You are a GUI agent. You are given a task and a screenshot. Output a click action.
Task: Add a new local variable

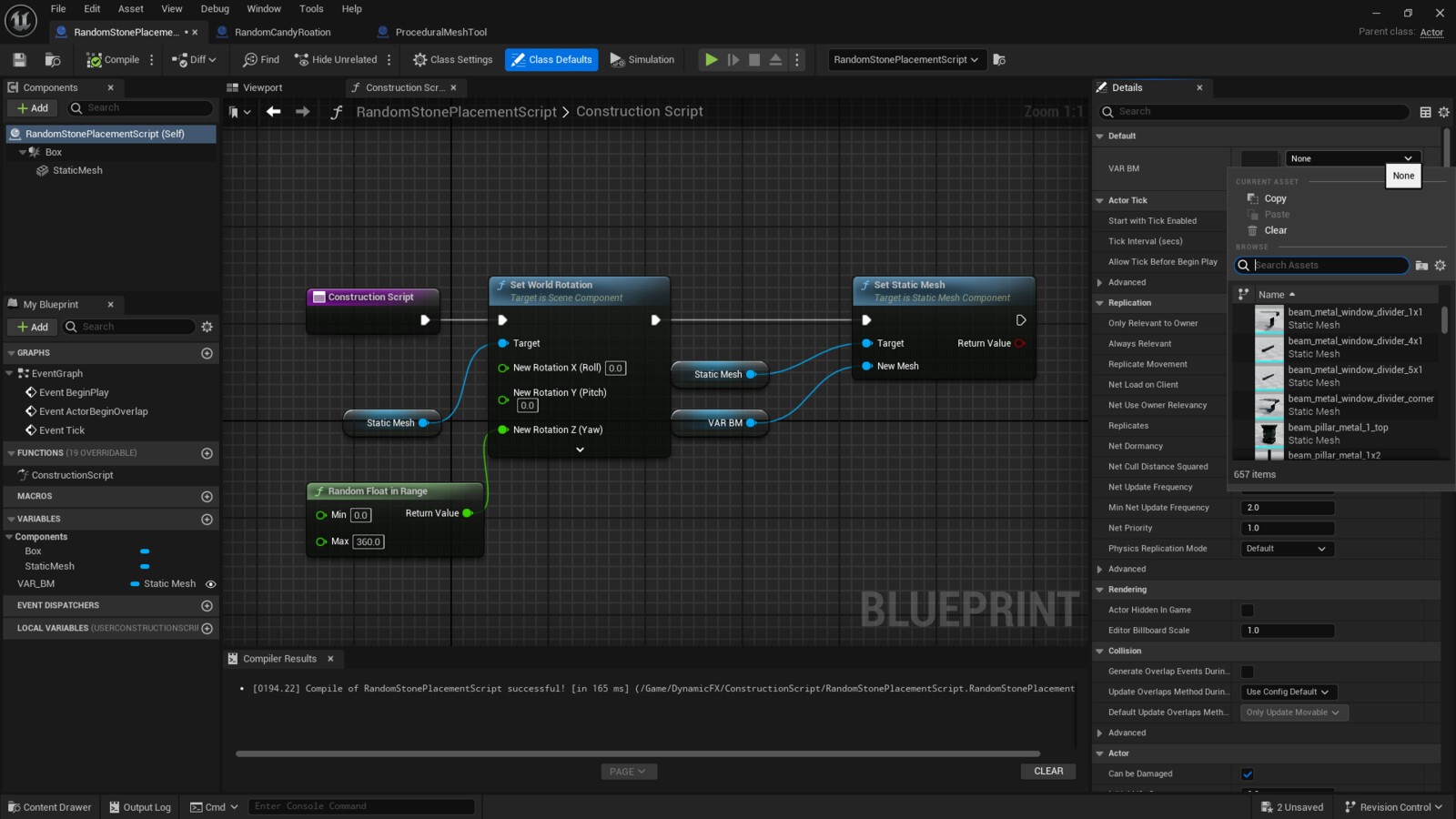pyautogui.click(x=207, y=629)
